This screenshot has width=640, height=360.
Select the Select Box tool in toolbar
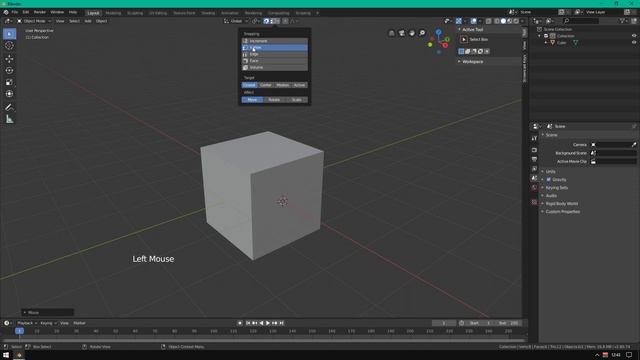9,34
